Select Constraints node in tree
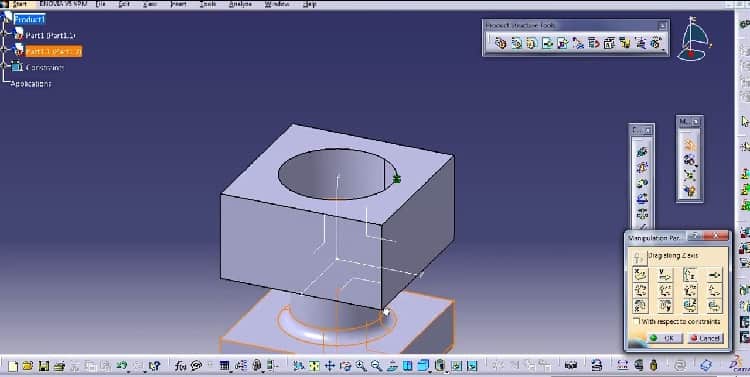The image size is (750, 377). click(x=44, y=67)
